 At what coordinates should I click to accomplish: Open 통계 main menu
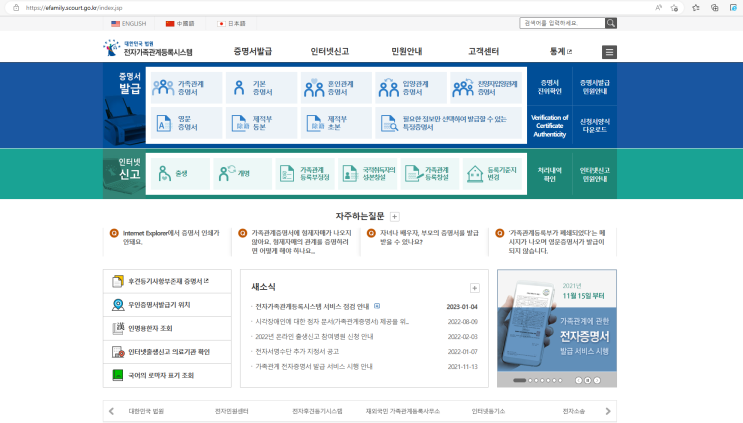click(x=561, y=51)
